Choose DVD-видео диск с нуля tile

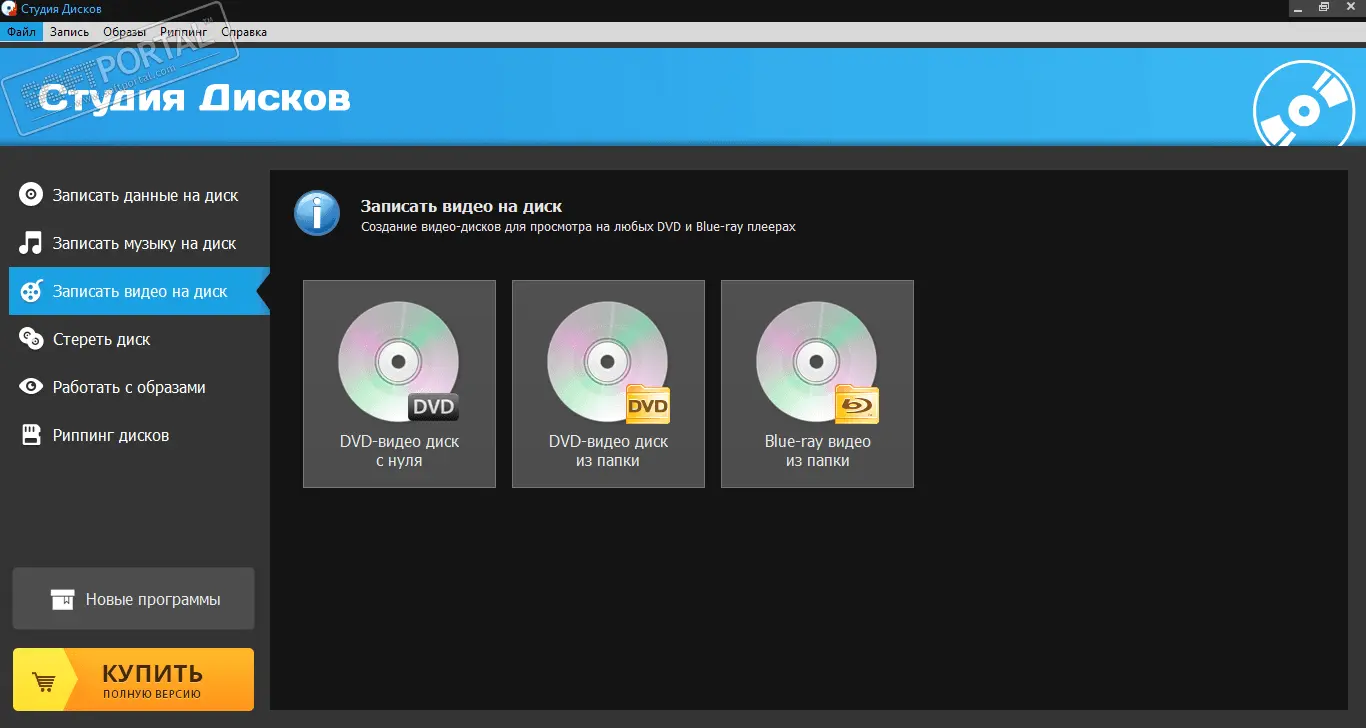[399, 384]
